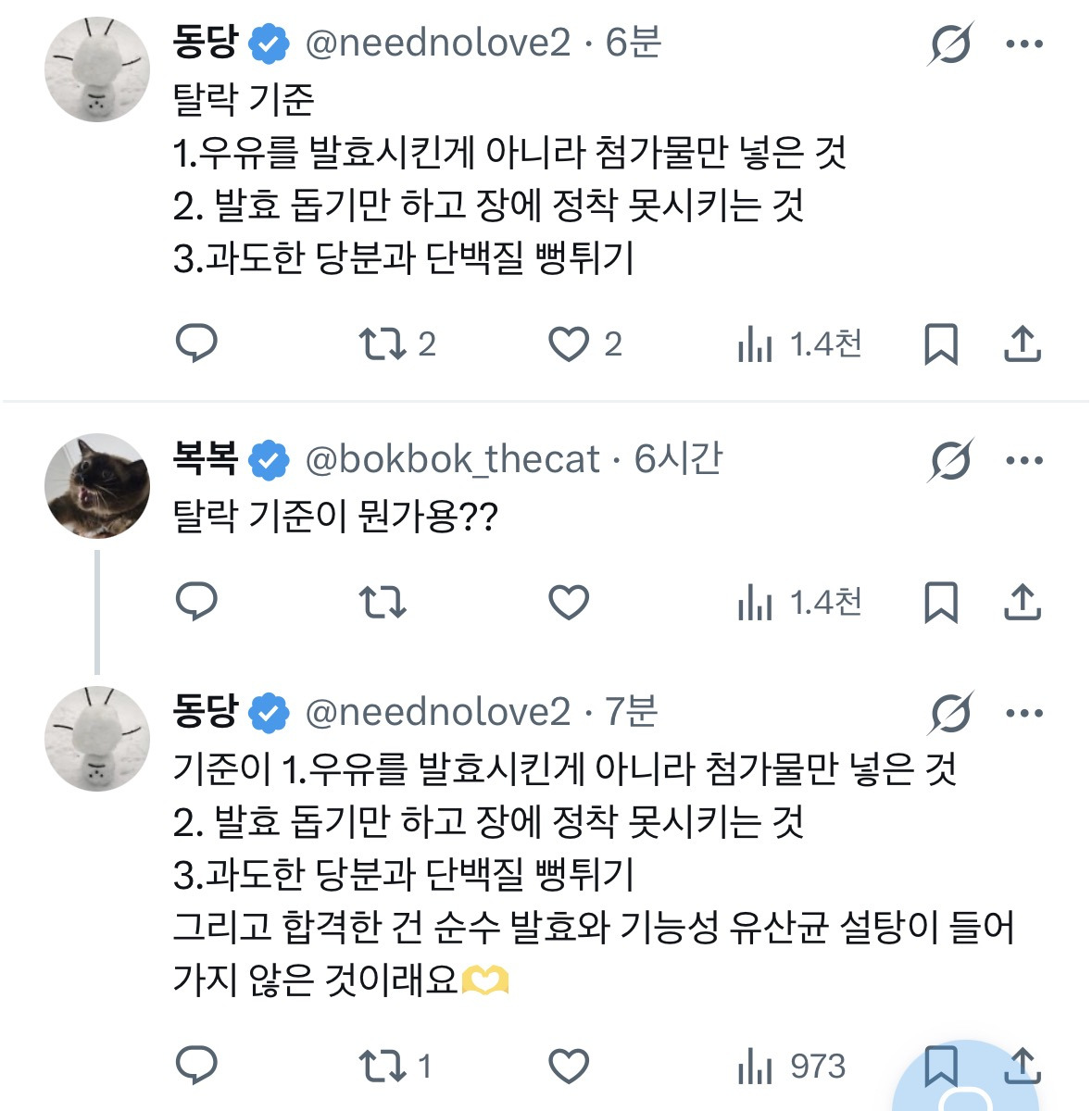This screenshot has width=1092, height=1111.
Task: Open the reply box for 동당's first tweet
Action: 196,343
